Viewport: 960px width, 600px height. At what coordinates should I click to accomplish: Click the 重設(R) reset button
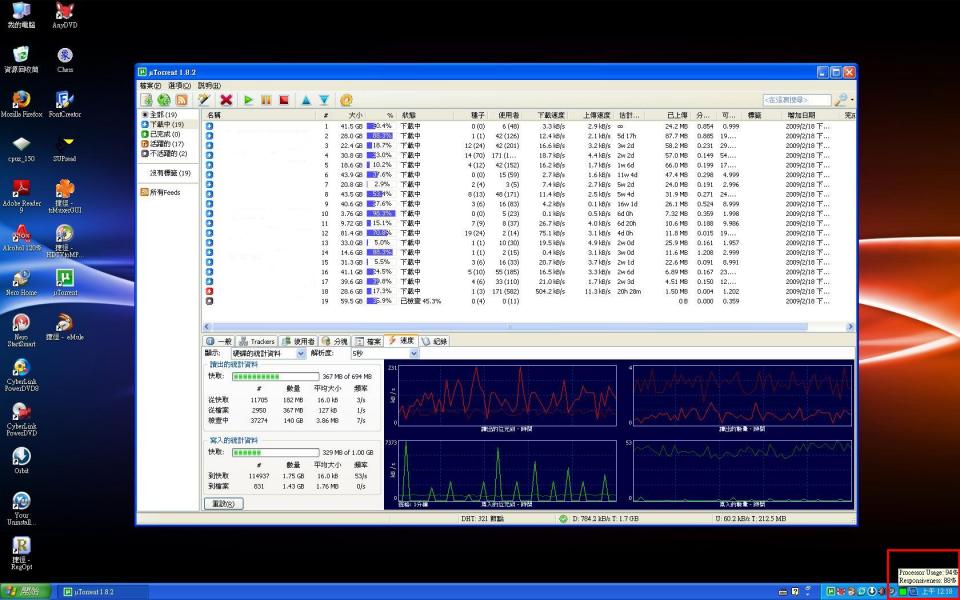coord(226,504)
